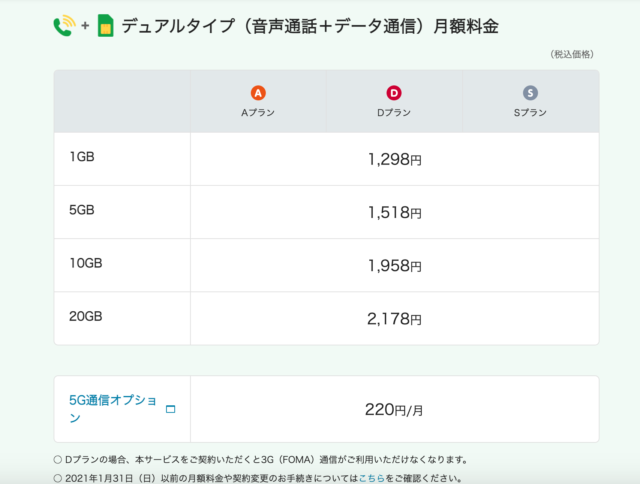Click the 5GB row label
Image resolution: width=640 pixels, height=484 pixels.
pyautogui.click(x=82, y=210)
